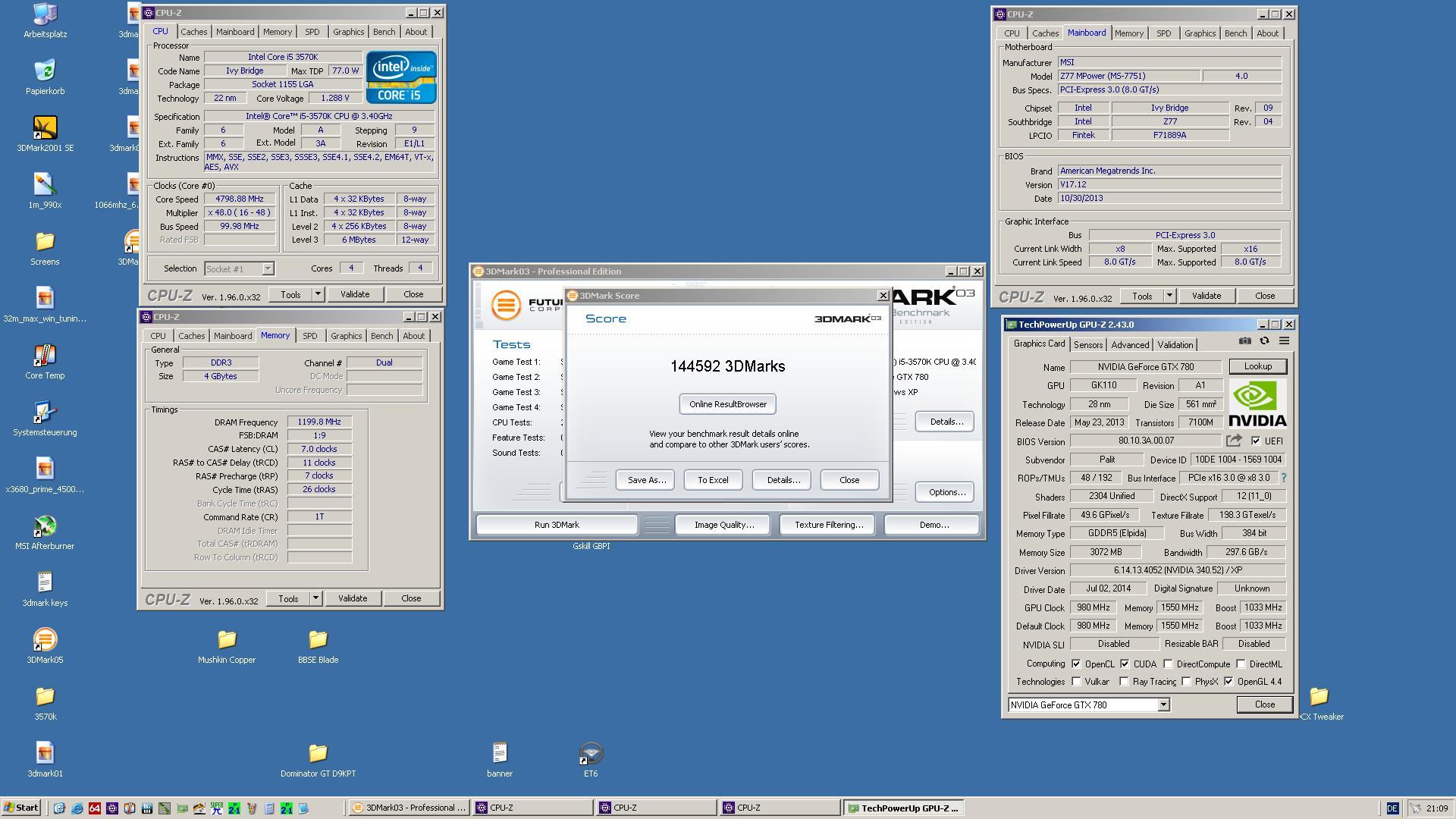Expand Tools arrow in CPU-Z Mainboard window
This screenshot has width=1456, height=819.
(x=1169, y=296)
